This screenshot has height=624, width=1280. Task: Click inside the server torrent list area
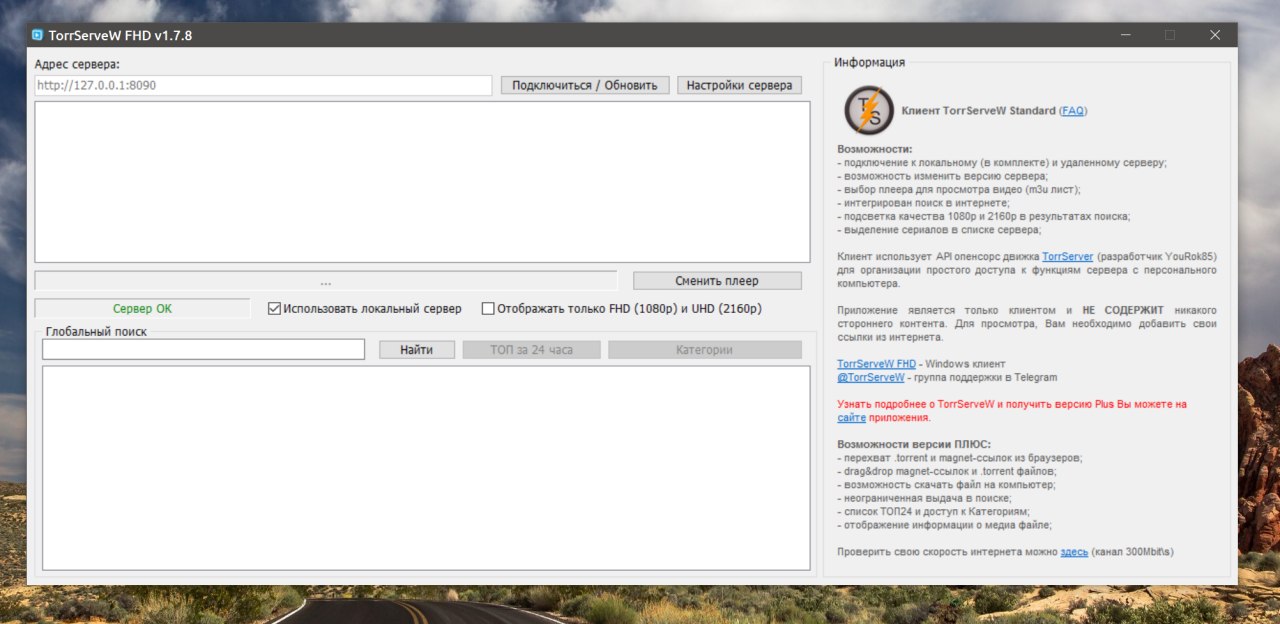[422, 182]
